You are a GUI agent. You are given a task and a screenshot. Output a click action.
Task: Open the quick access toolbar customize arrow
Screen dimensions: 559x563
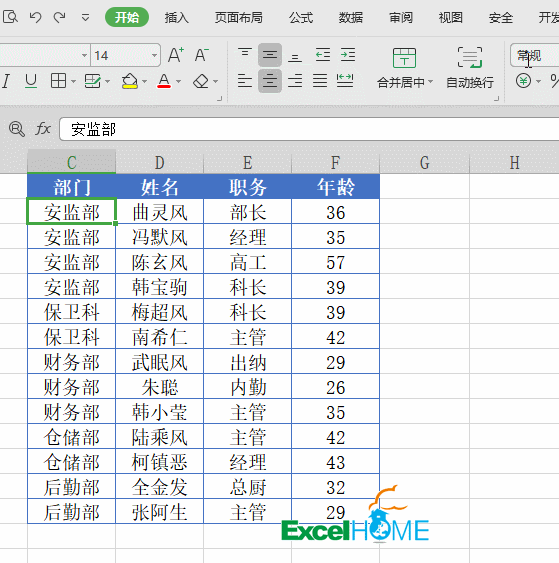click(x=85, y=17)
